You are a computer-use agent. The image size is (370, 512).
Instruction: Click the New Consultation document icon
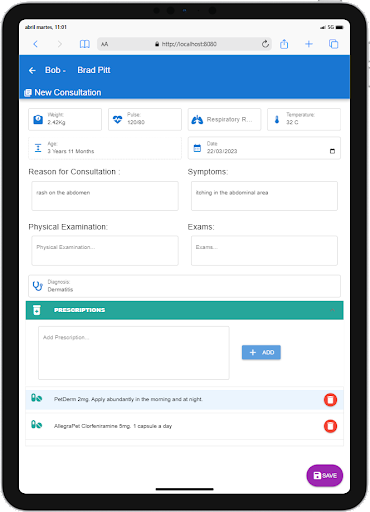[x=28, y=93]
